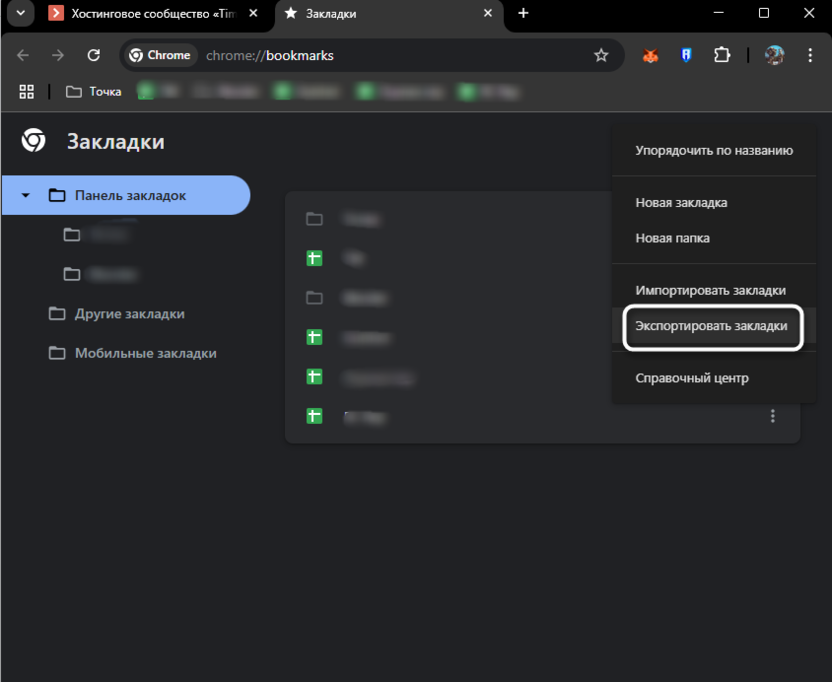Choose Импортировать закладки
Image resolution: width=832 pixels, height=682 pixels.
click(x=714, y=290)
